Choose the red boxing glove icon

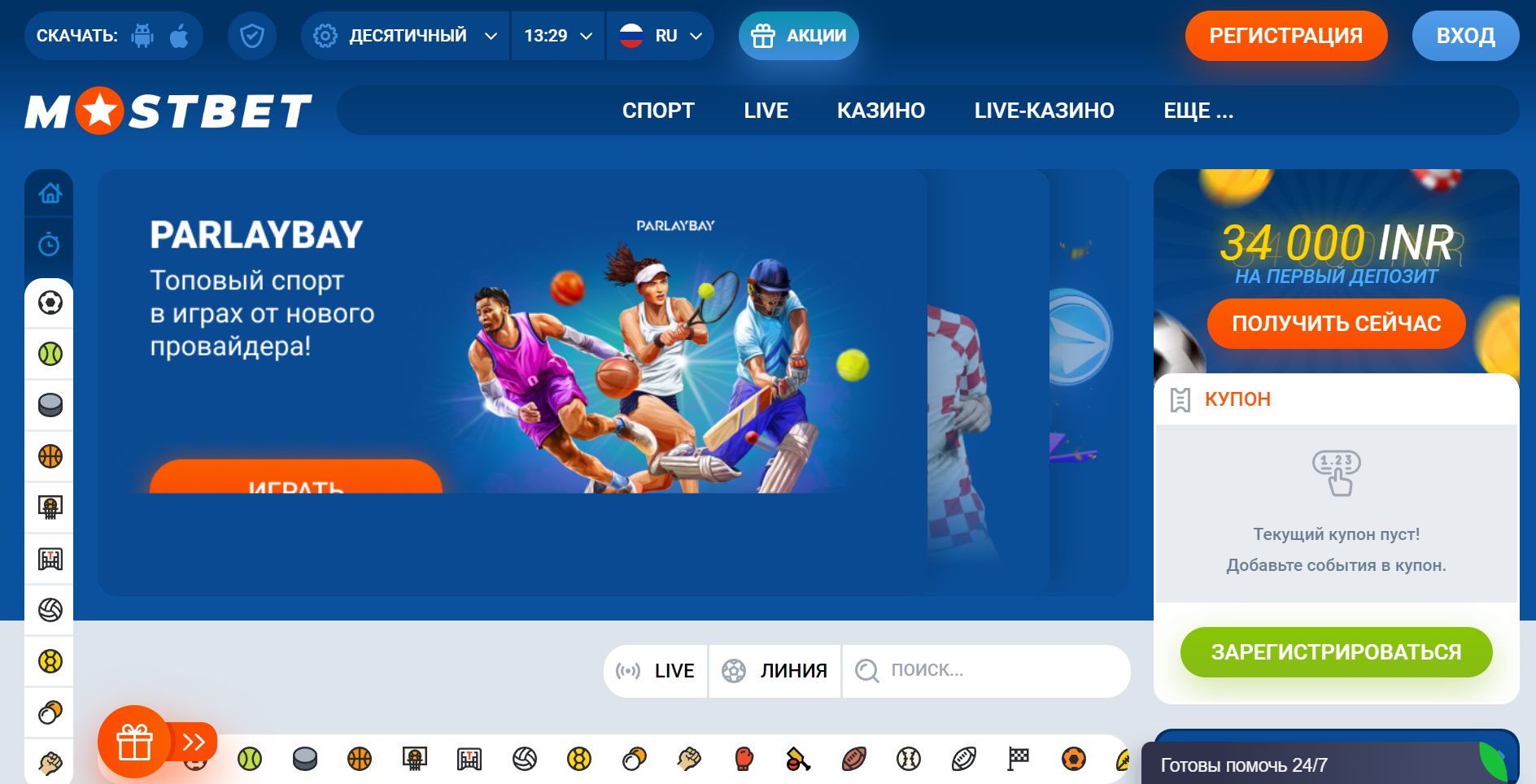pyautogui.click(x=744, y=759)
